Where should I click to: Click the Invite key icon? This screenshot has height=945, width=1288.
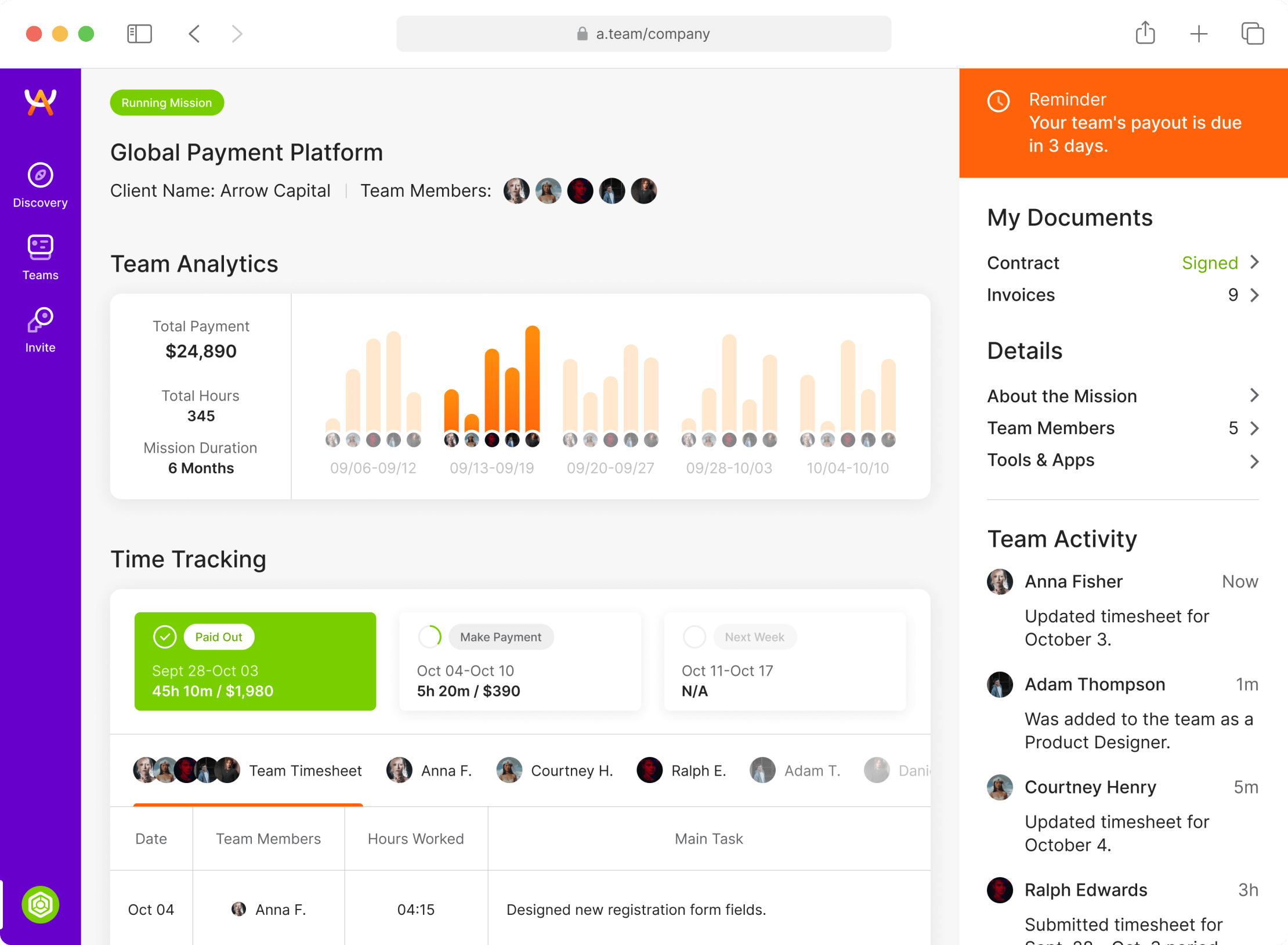(x=40, y=320)
